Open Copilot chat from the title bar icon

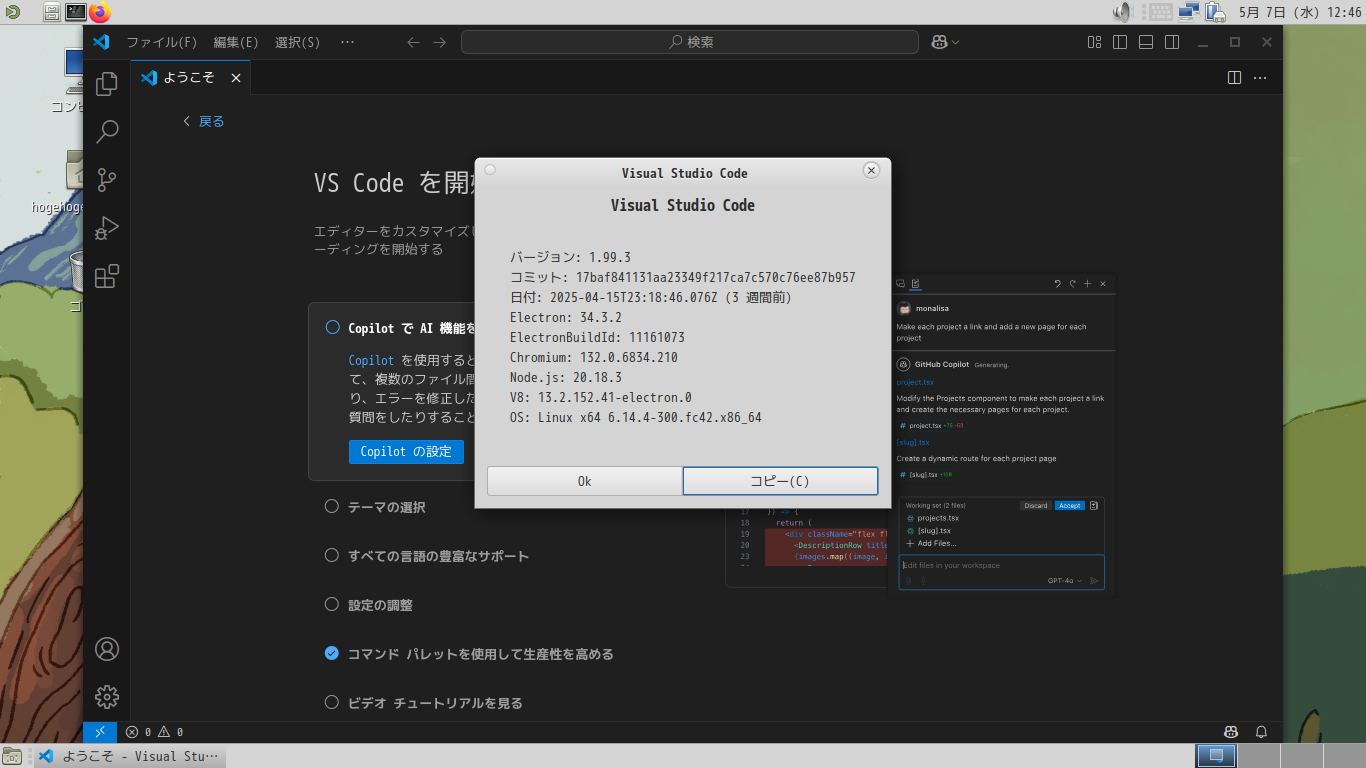(939, 42)
